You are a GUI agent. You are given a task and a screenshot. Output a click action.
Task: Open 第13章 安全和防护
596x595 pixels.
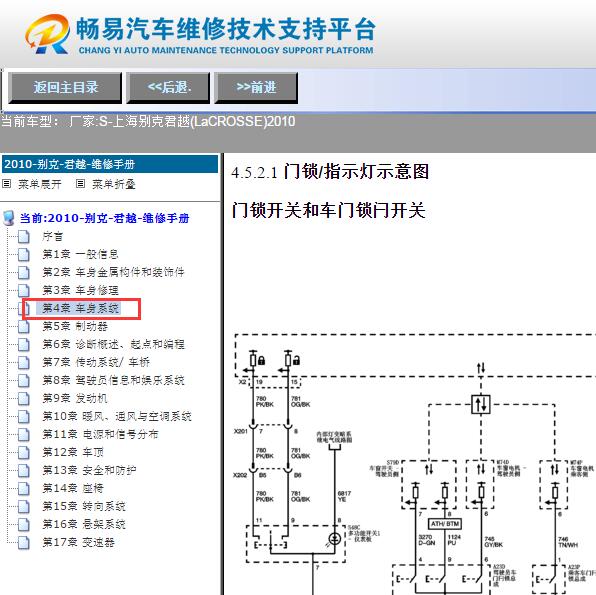click(x=89, y=470)
